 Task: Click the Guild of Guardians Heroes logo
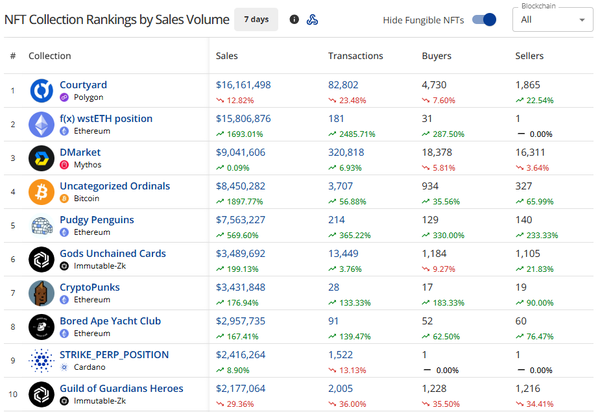tap(41, 394)
